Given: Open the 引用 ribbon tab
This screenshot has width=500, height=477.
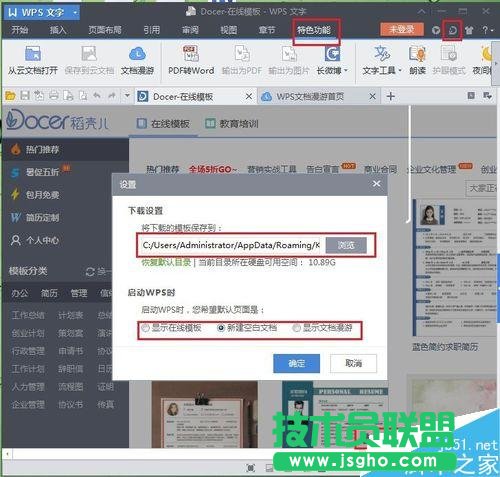Looking at the screenshot, I should pos(152,30).
